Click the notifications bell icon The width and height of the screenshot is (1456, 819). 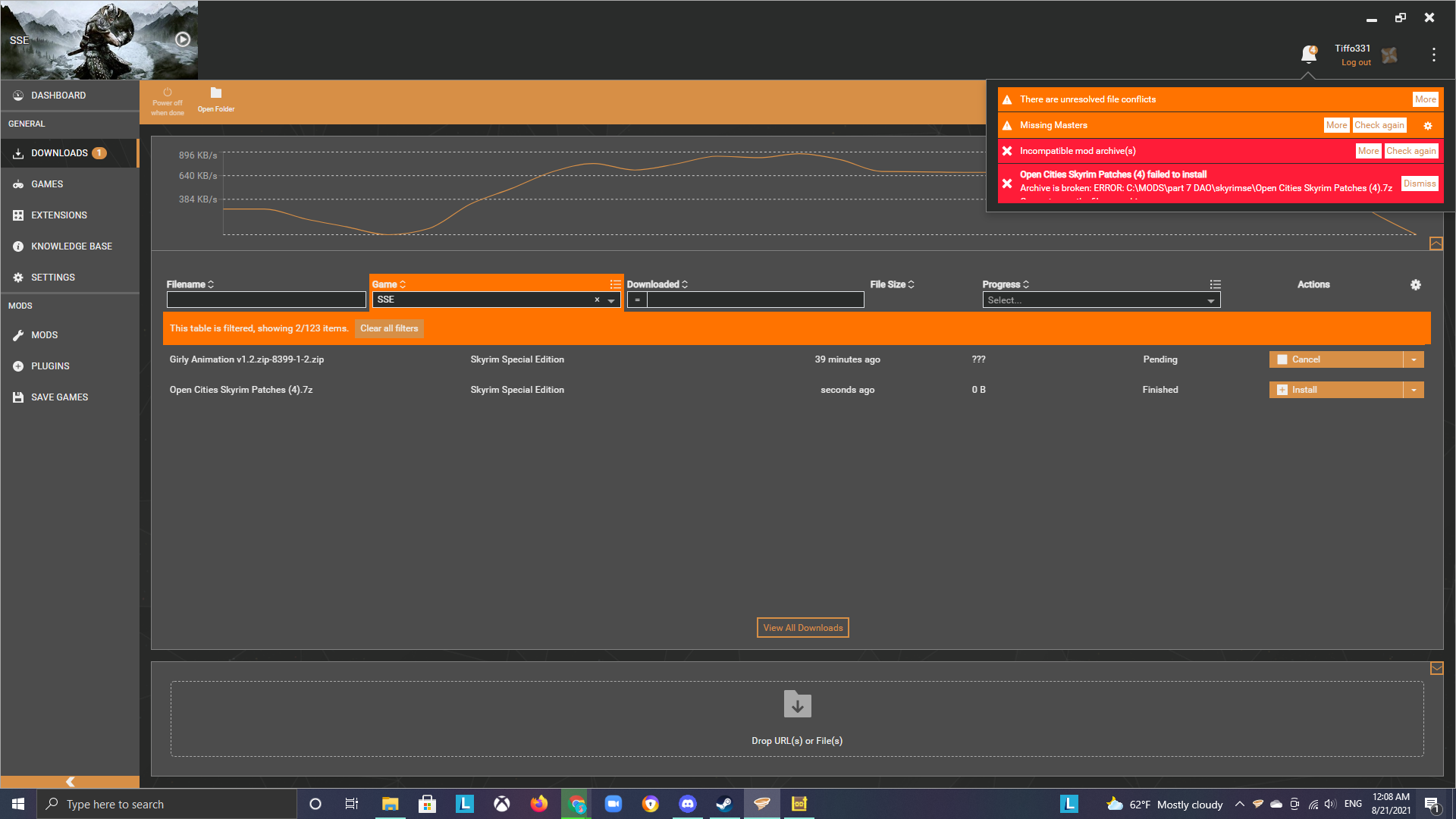(1308, 54)
